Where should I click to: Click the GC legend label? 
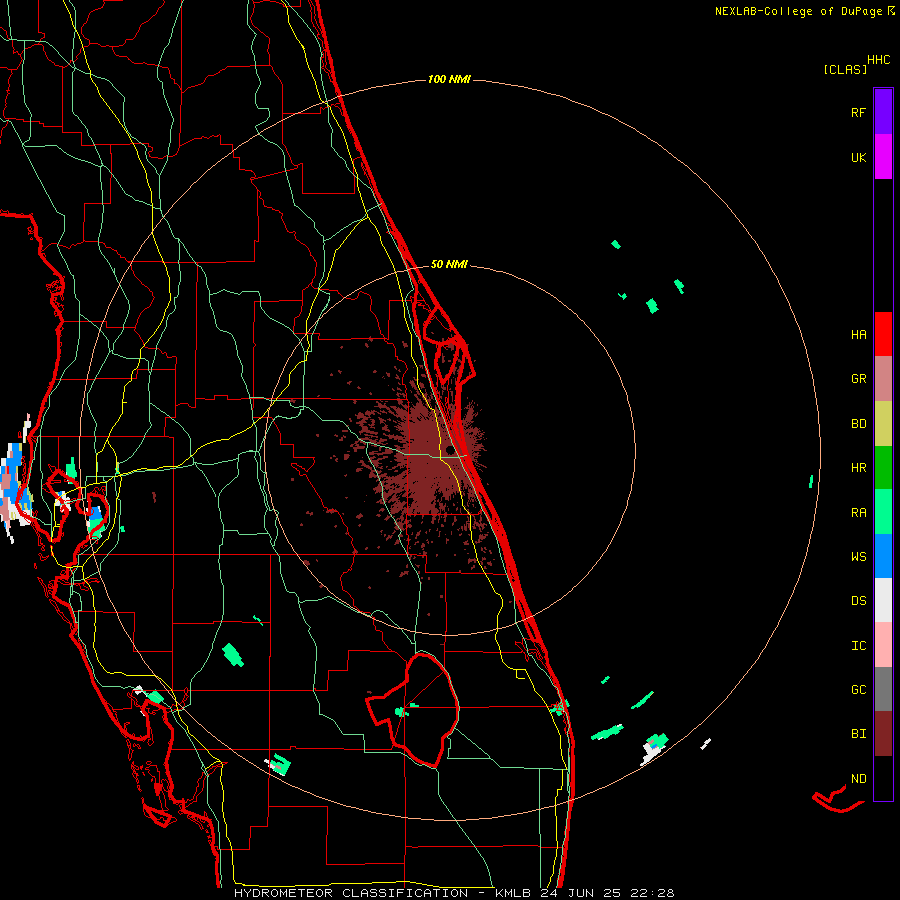[x=858, y=690]
